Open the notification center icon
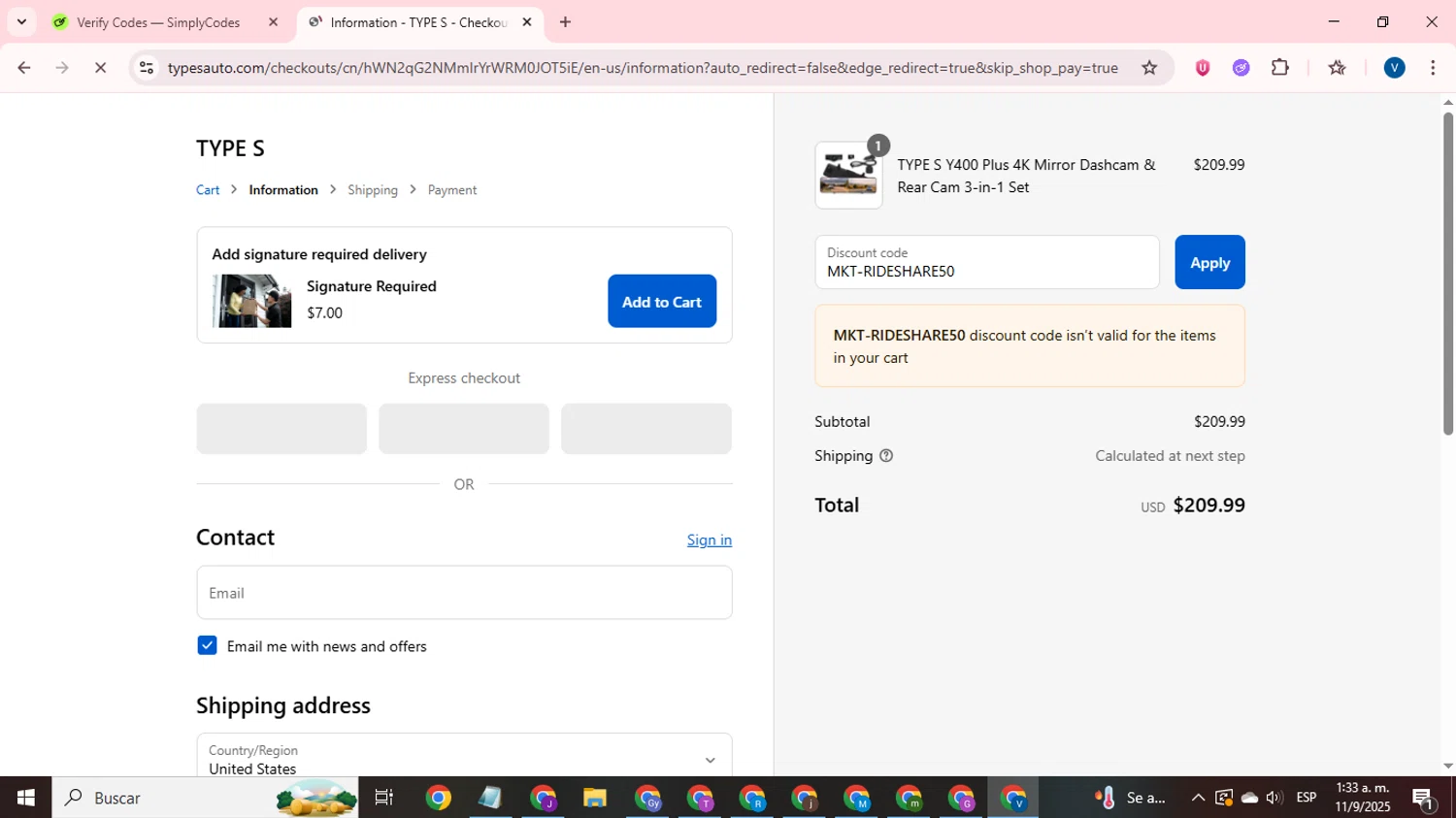The width and height of the screenshot is (1456, 818). [x=1424, y=798]
